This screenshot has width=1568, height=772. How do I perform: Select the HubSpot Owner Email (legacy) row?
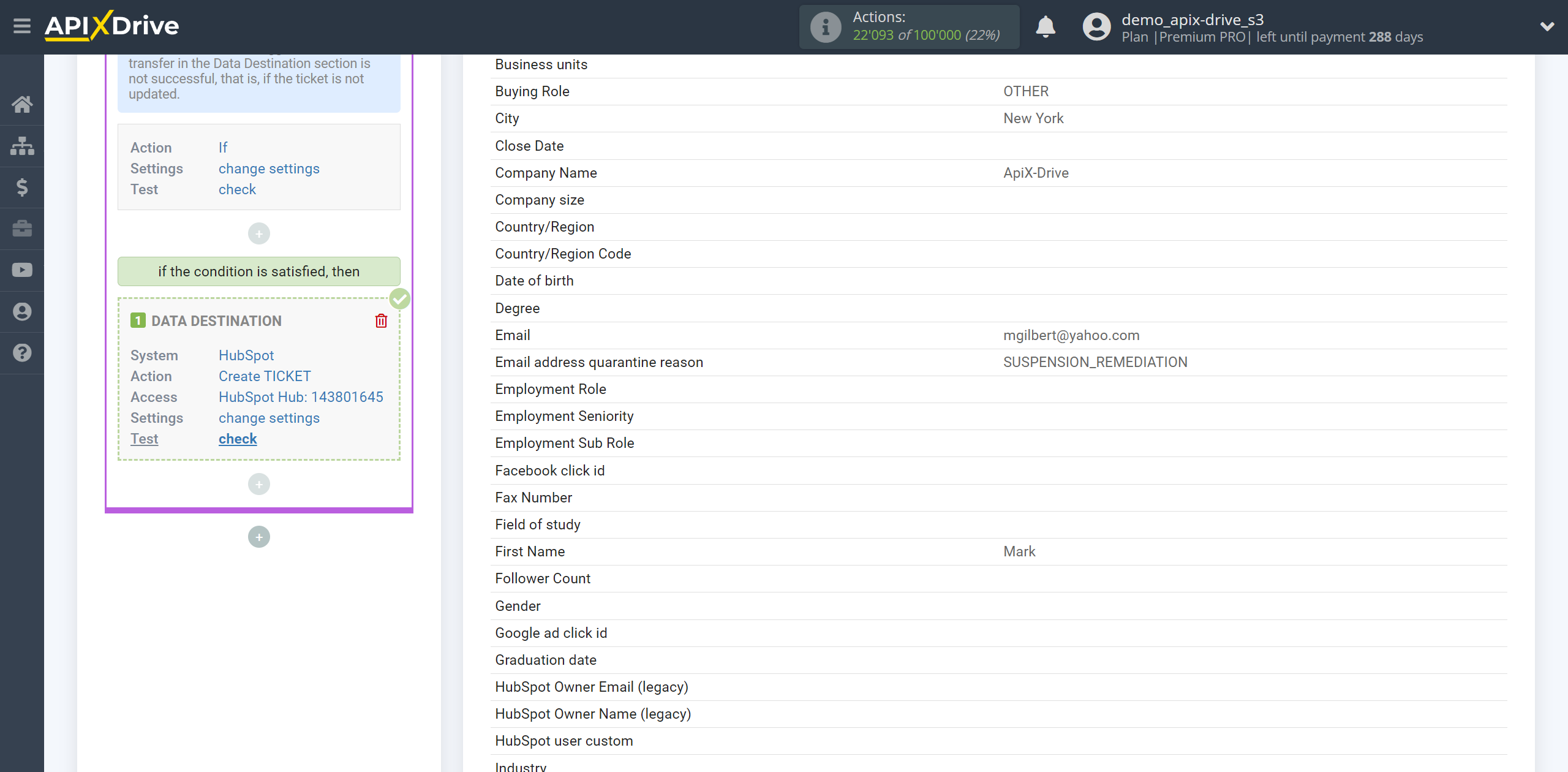pos(998,687)
